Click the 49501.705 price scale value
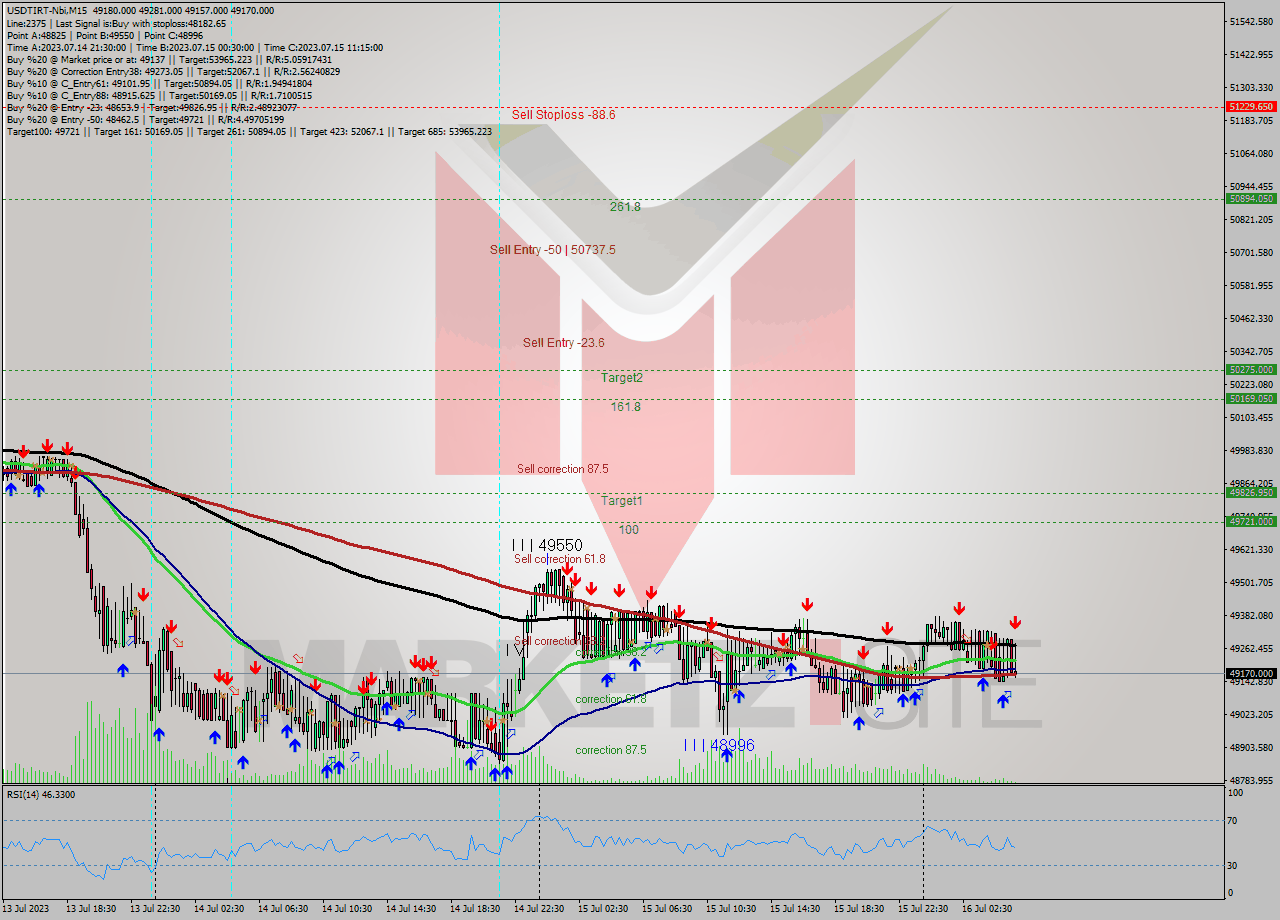Image resolution: width=1280 pixels, height=920 pixels. tap(1251, 582)
